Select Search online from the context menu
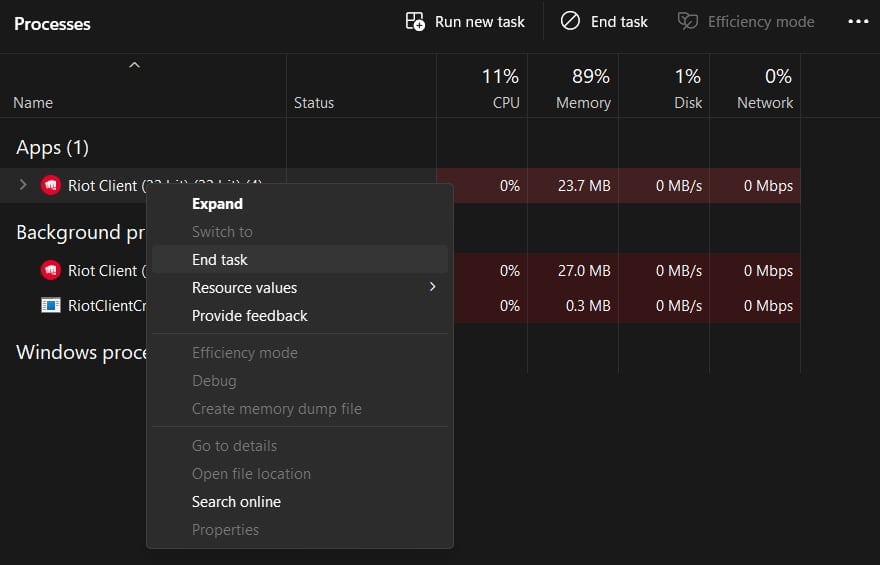Viewport: 880px width, 565px height. [x=236, y=501]
